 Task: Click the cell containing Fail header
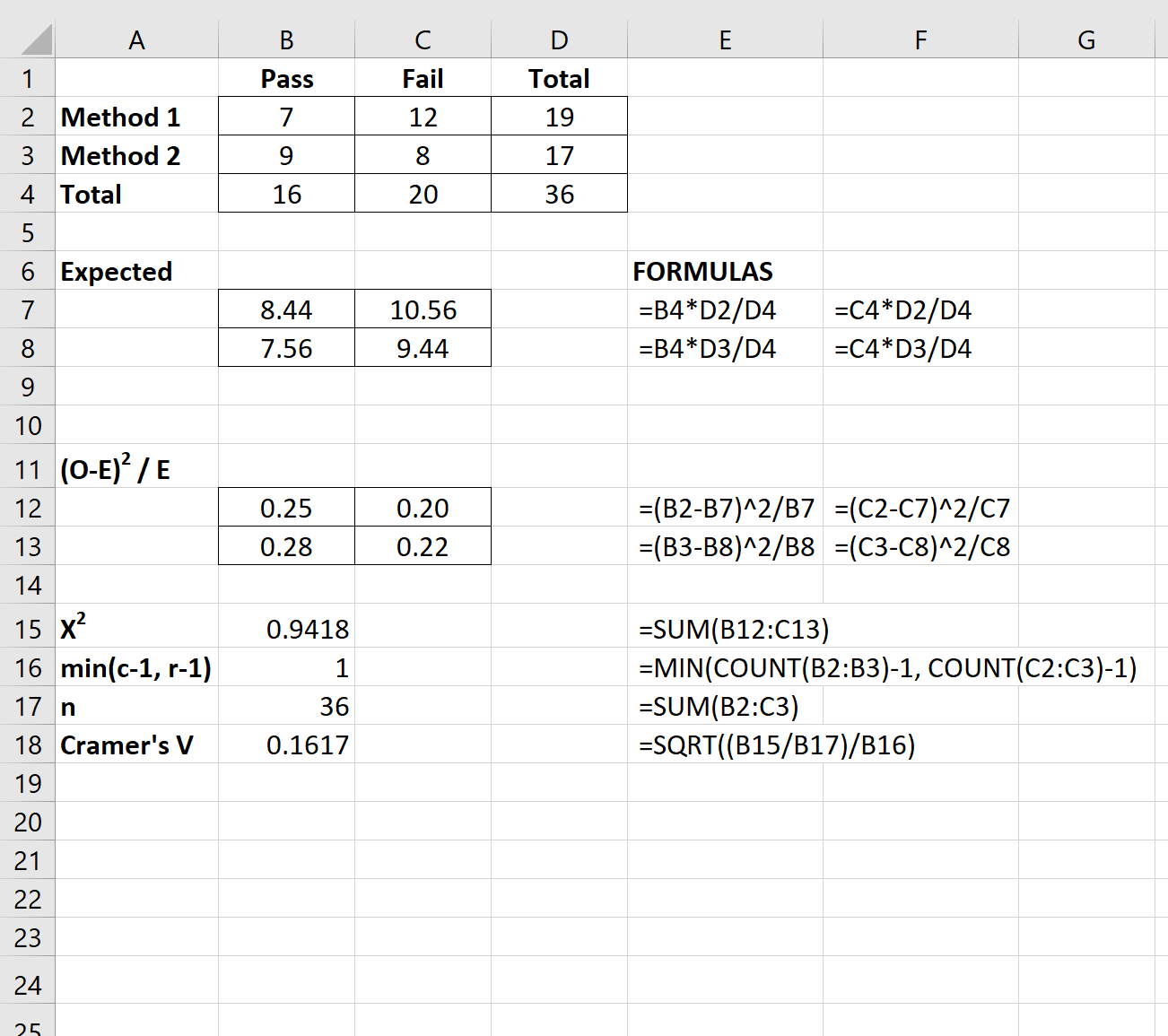coord(423,78)
